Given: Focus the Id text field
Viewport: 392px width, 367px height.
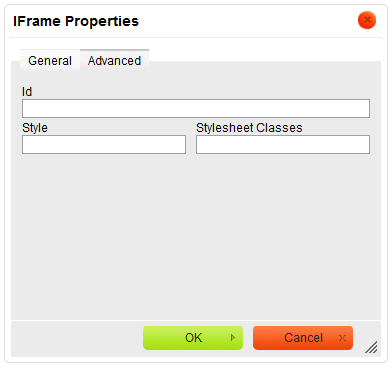Looking at the screenshot, I should [x=196, y=108].
